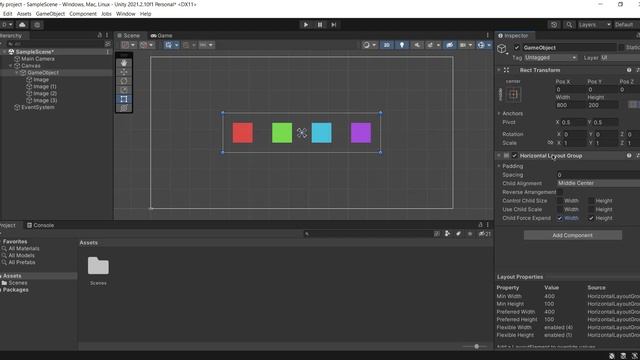Image resolution: width=640 pixels, height=360 pixels.
Task: Open the GameObject menu
Action: [x=50, y=13]
